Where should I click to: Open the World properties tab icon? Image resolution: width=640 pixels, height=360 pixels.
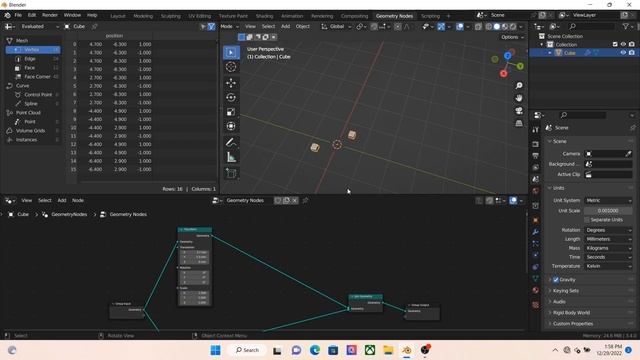pyautogui.click(x=536, y=191)
